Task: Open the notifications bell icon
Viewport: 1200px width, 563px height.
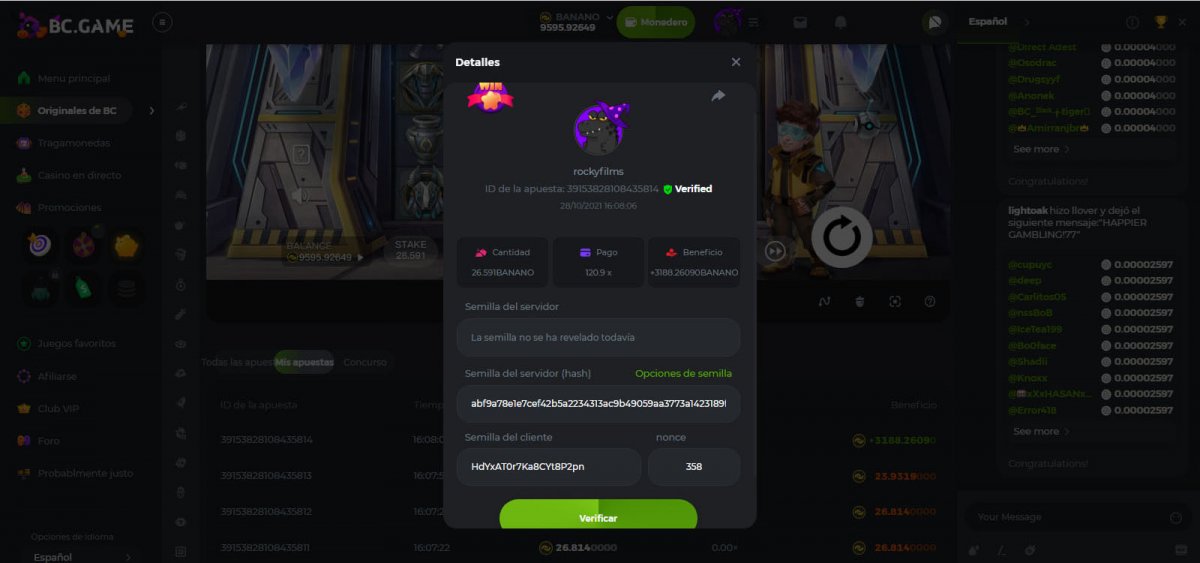Action: click(x=841, y=22)
